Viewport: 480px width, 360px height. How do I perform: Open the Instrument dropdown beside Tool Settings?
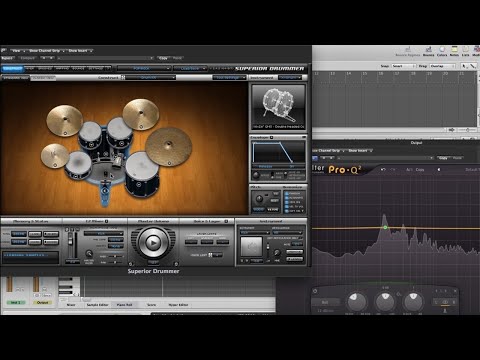click(290, 77)
